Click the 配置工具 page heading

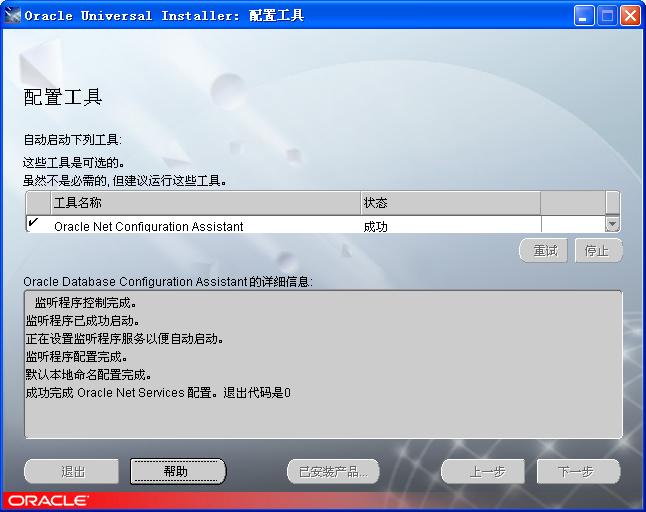point(63,97)
